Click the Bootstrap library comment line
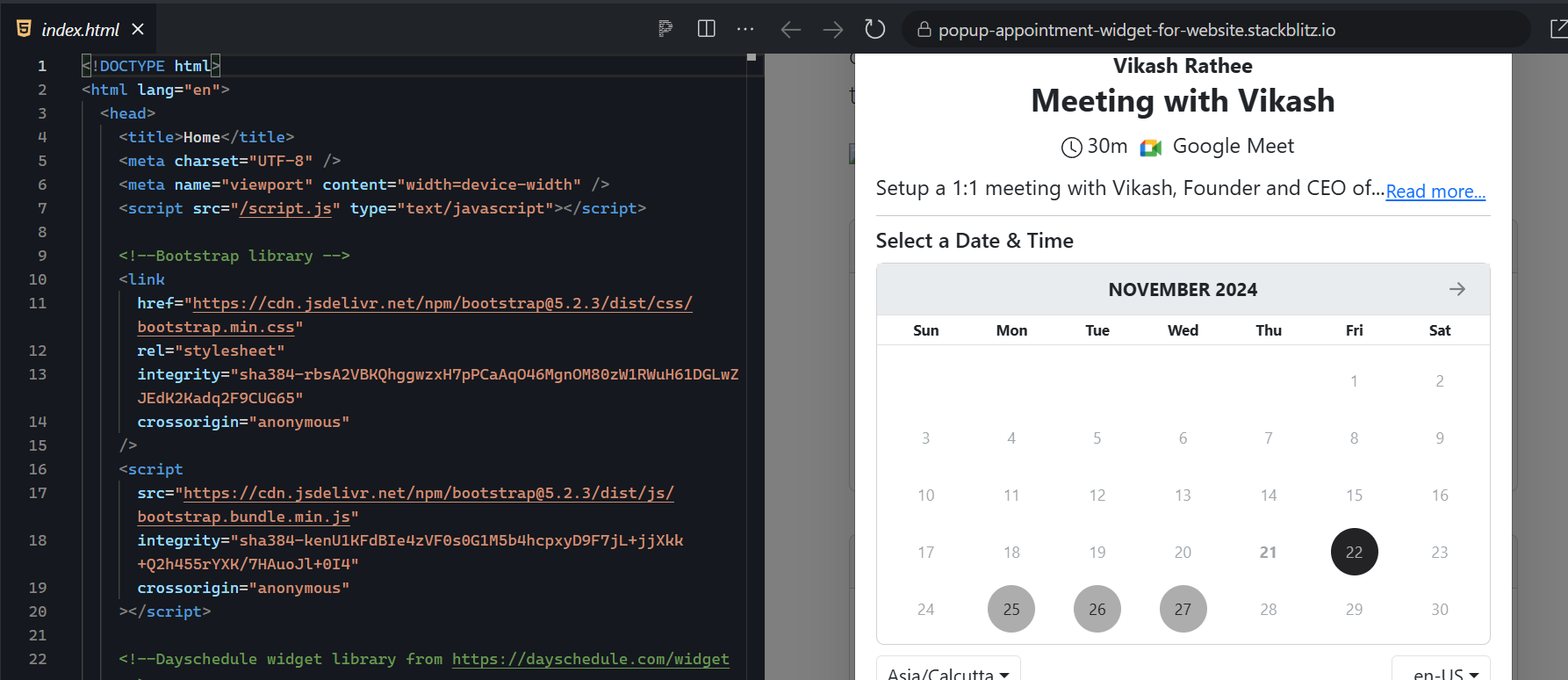 (234, 256)
